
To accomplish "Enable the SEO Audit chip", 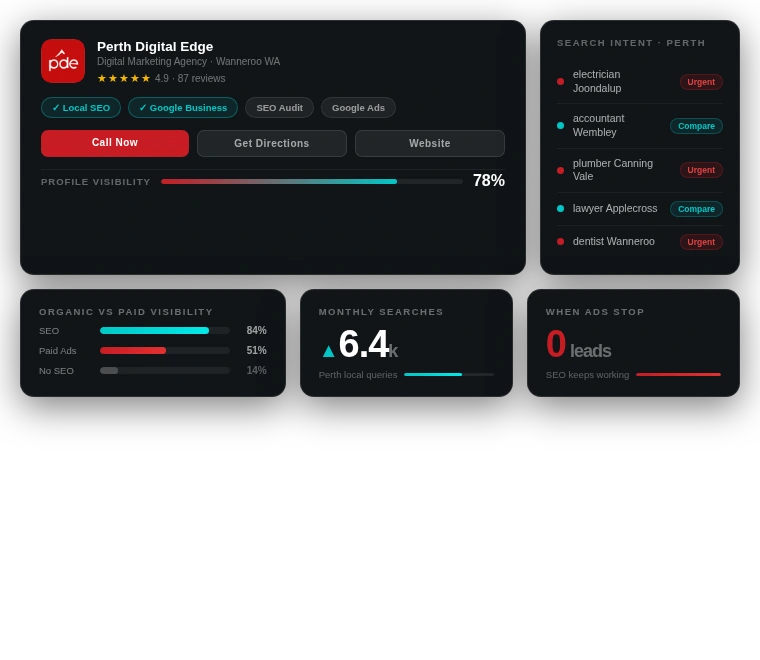I will (x=279, y=108).
